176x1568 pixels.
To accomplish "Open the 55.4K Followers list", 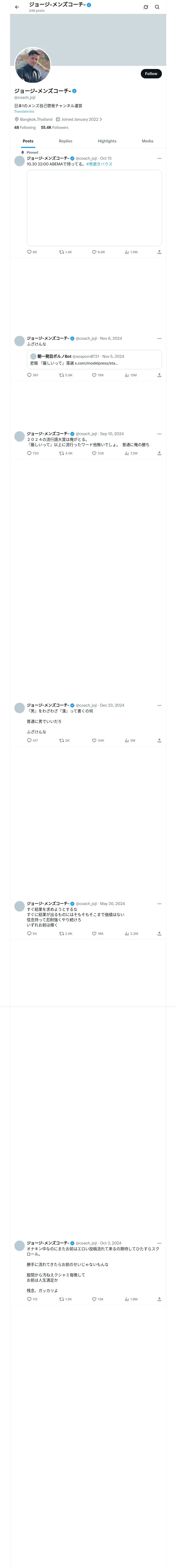I will (54, 128).
